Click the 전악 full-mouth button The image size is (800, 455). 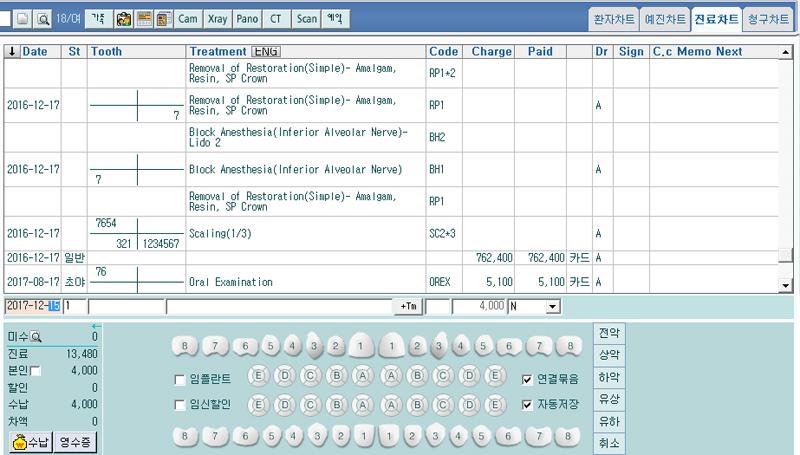(x=608, y=332)
